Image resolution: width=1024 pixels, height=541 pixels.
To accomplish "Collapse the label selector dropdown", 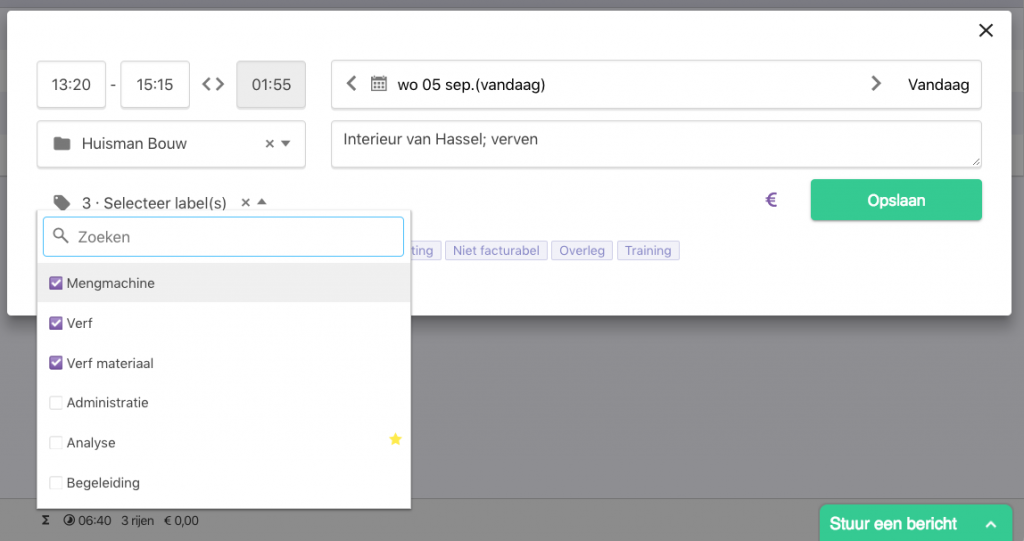I will [x=262, y=203].
